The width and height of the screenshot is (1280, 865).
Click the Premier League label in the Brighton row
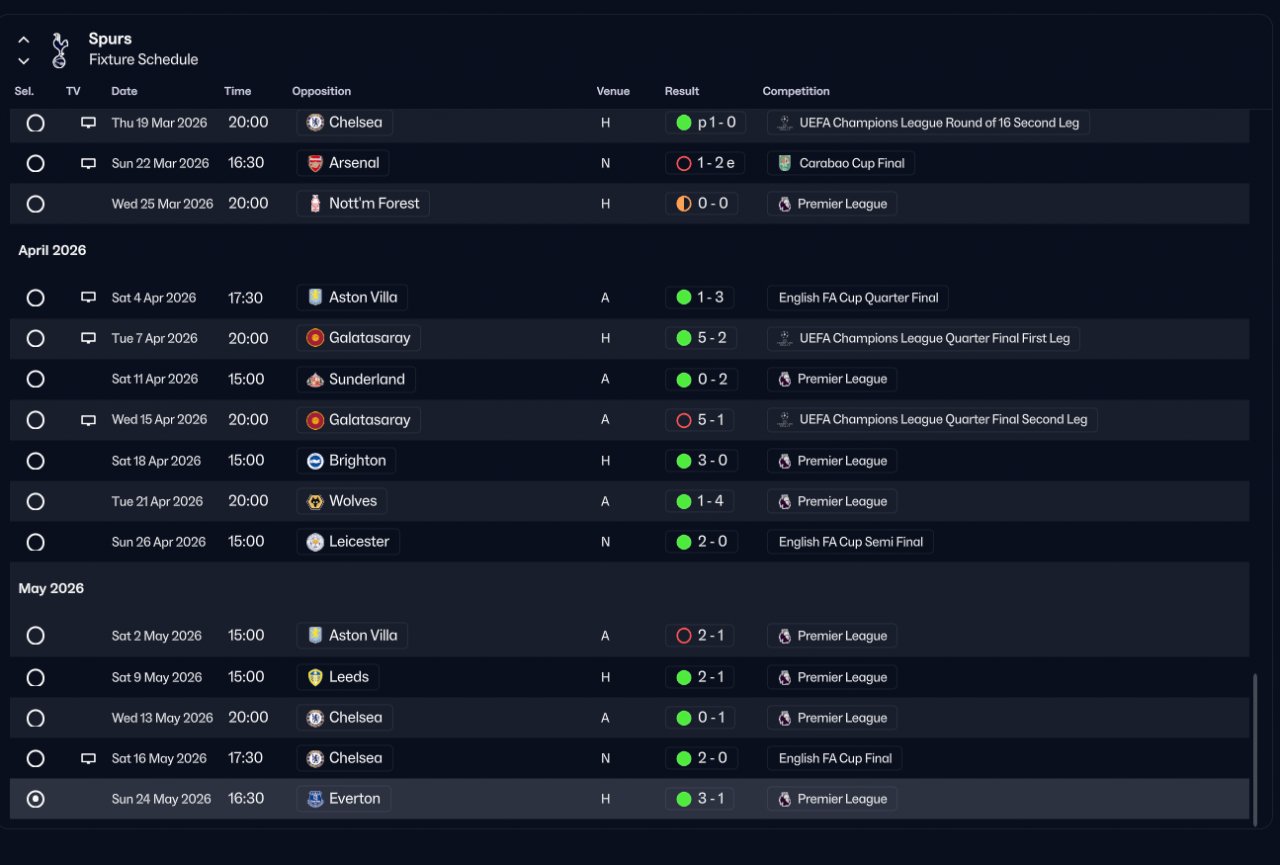pos(842,461)
